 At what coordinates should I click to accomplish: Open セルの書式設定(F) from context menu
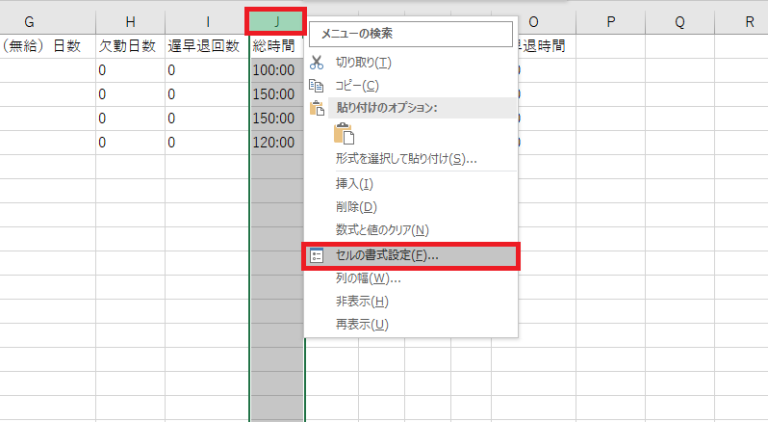click(x=386, y=256)
